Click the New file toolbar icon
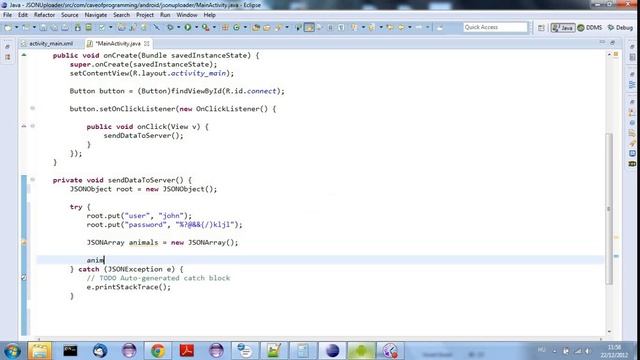Viewport: 640px width, 360px height. 8,27
